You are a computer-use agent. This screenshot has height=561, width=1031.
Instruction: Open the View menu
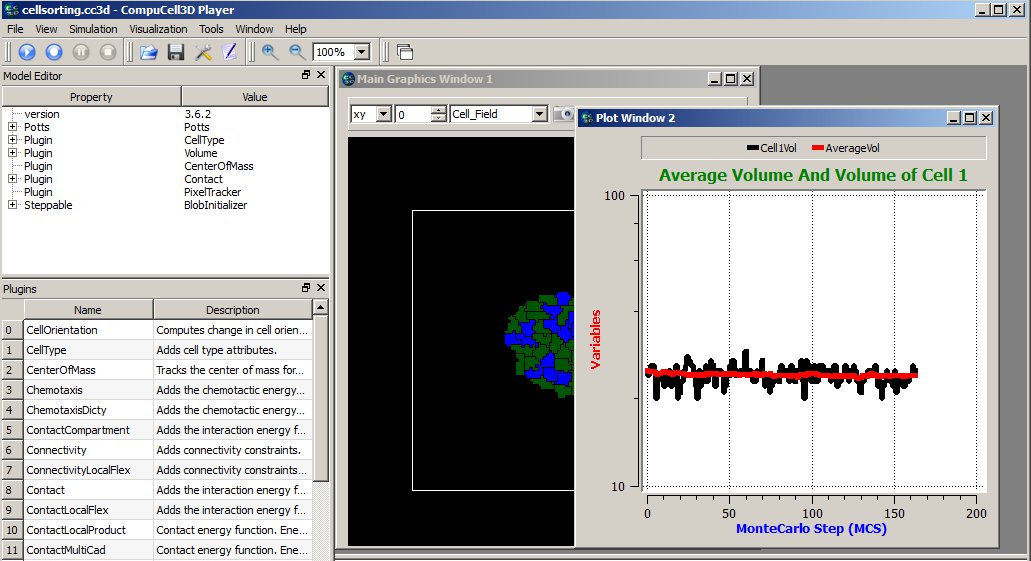point(46,29)
